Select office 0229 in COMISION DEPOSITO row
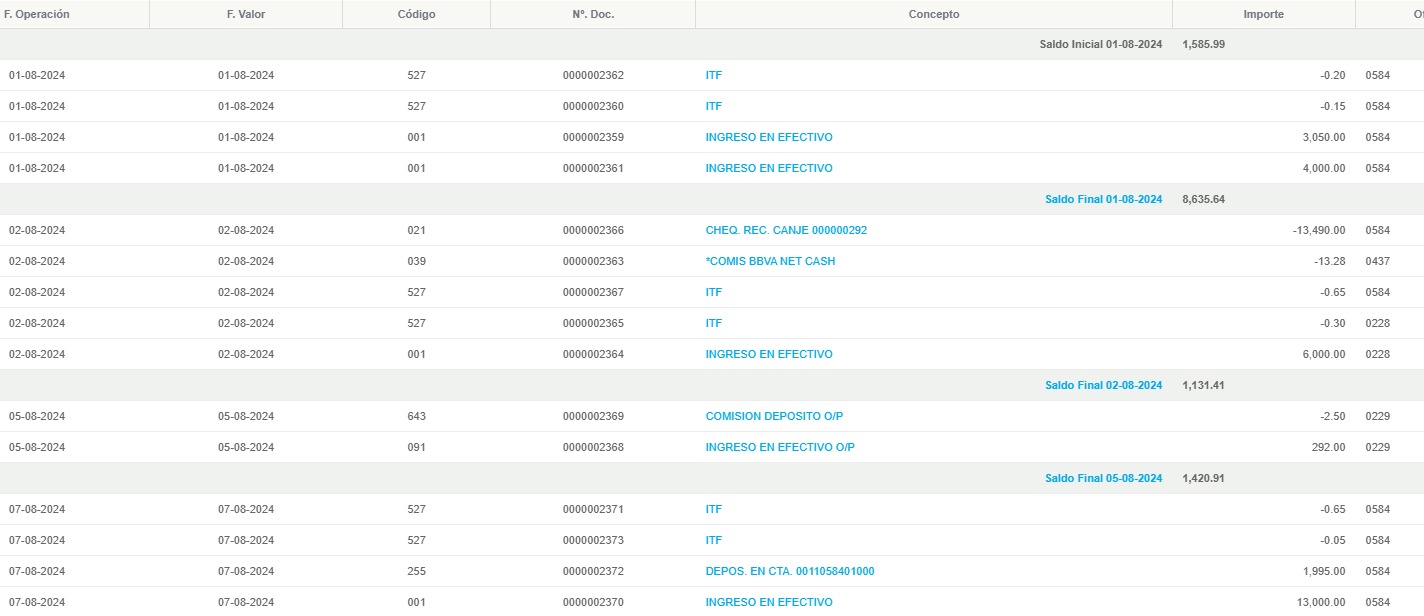This screenshot has height=616, width=1424. tap(1378, 416)
